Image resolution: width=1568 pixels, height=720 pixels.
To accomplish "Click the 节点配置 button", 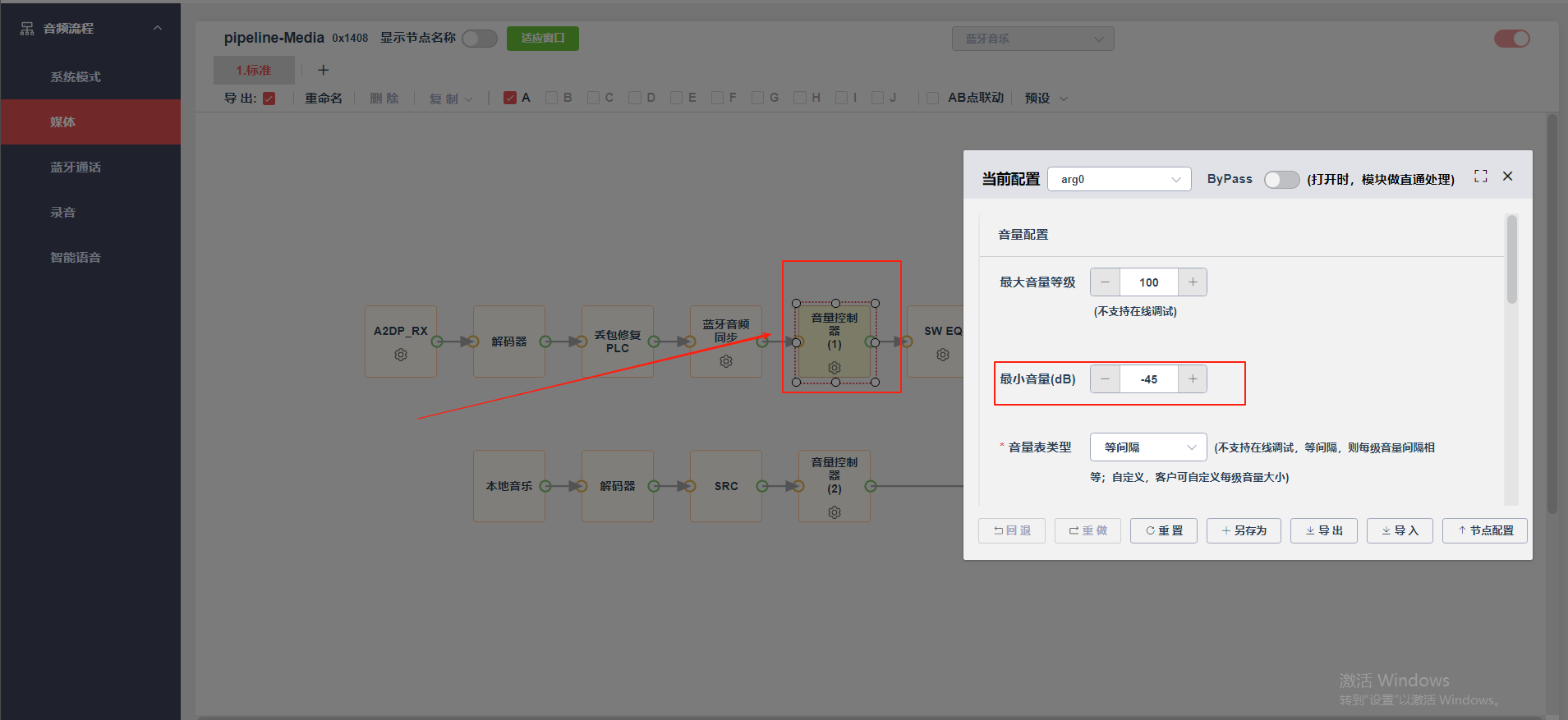I will [x=1485, y=531].
